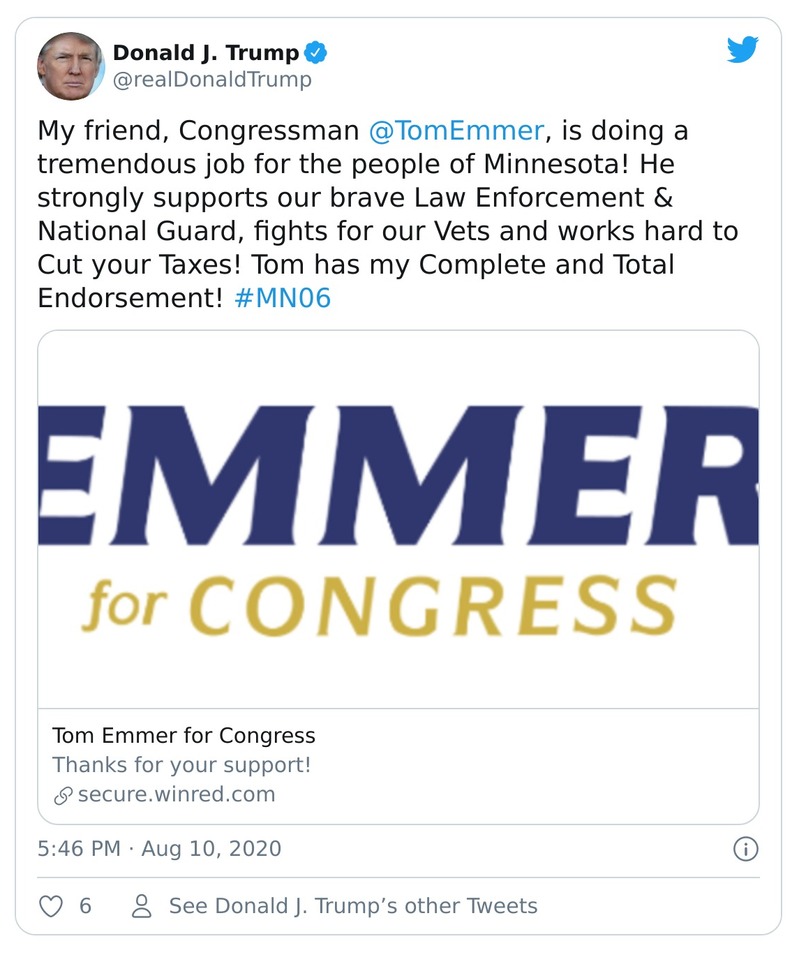Click the person silhouette icon

point(142,906)
